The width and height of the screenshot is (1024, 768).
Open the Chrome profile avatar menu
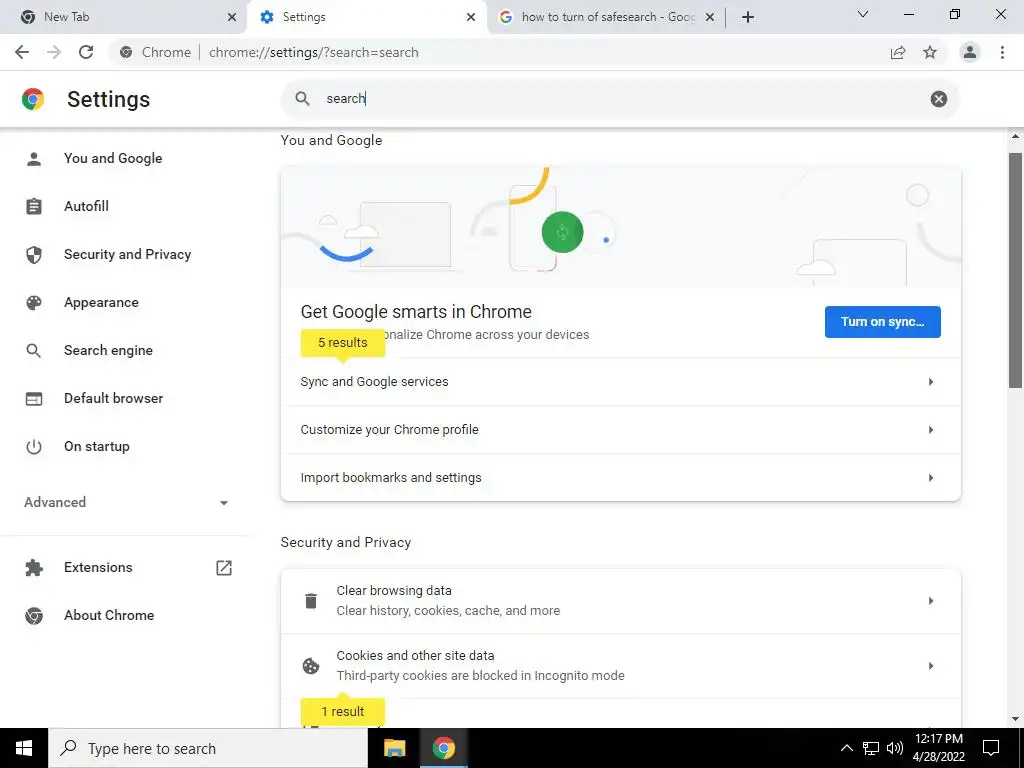970,52
